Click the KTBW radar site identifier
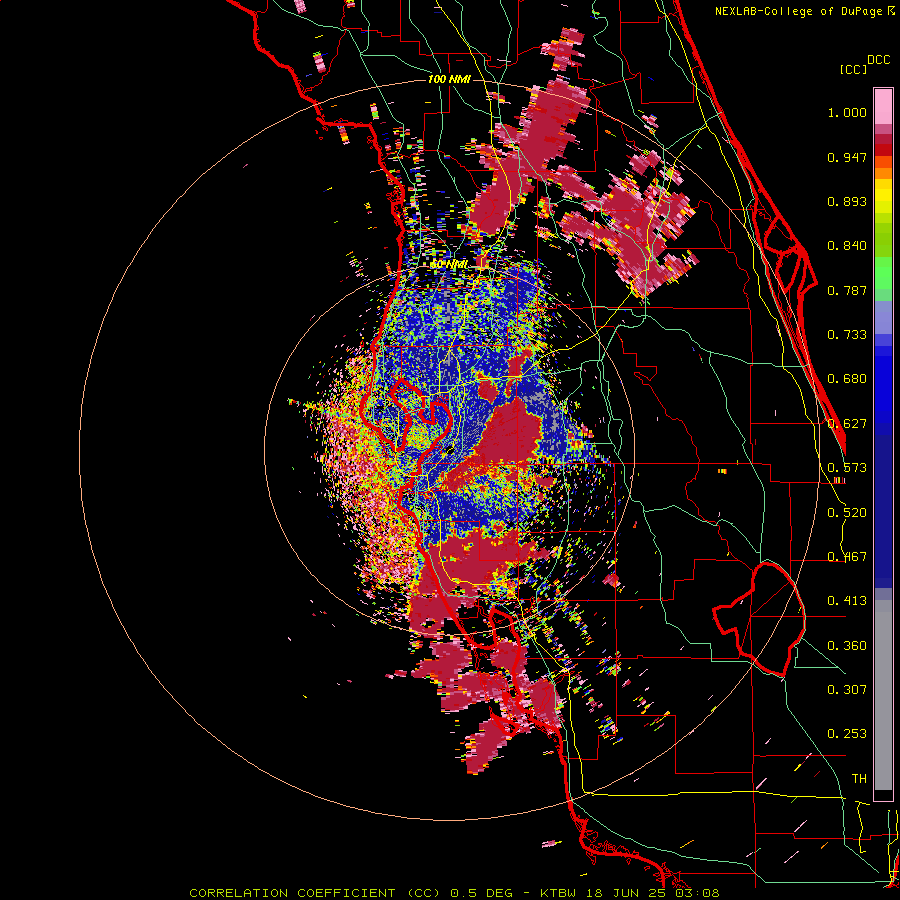This screenshot has height=900, width=900. point(560,893)
